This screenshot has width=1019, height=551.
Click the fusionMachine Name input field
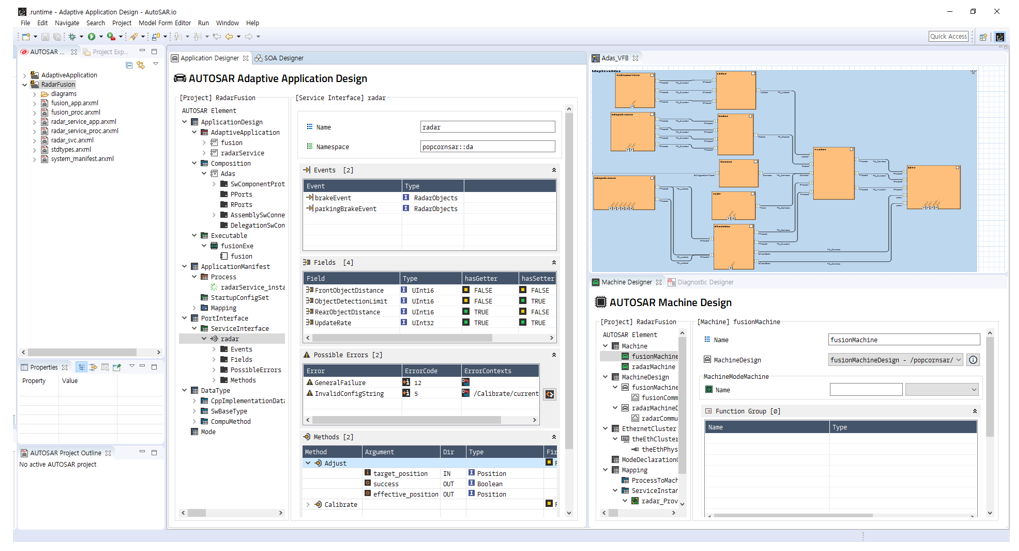[904, 340]
